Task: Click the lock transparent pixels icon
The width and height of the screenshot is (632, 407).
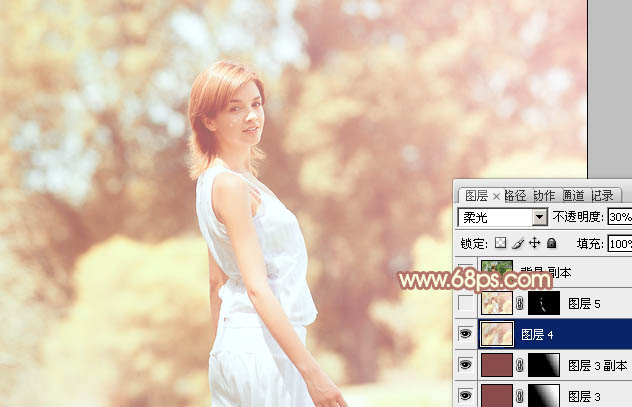Action: (501, 243)
